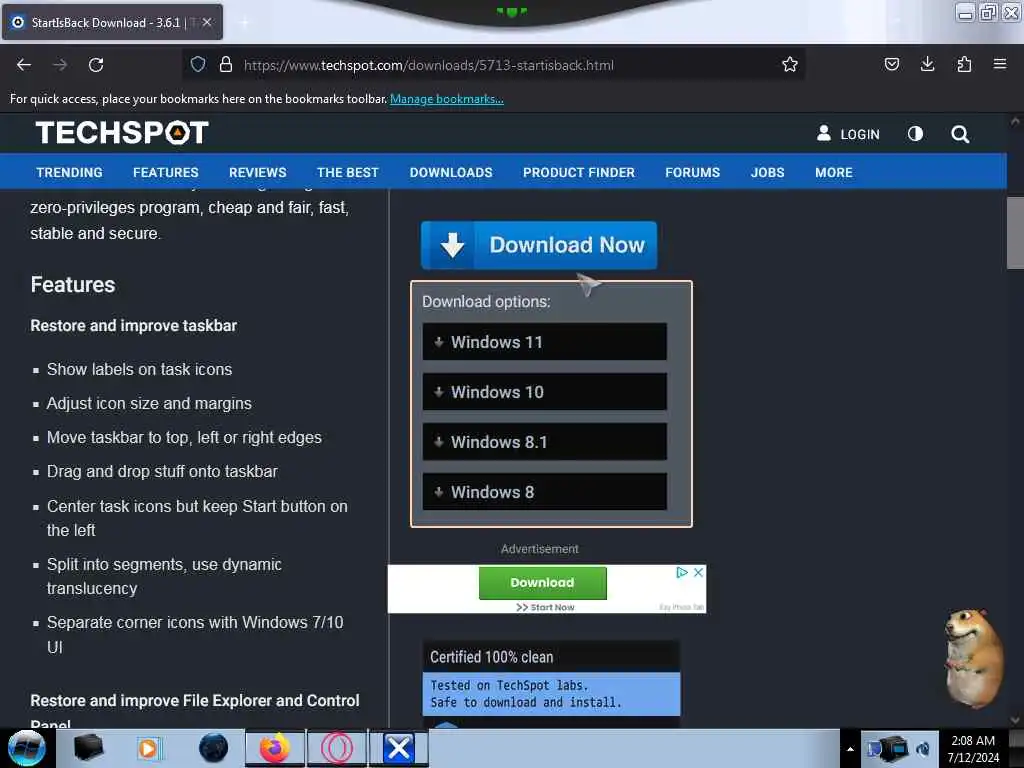Open the TRENDING menu
Screen dimensions: 1024x768
[x=69, y=172]
